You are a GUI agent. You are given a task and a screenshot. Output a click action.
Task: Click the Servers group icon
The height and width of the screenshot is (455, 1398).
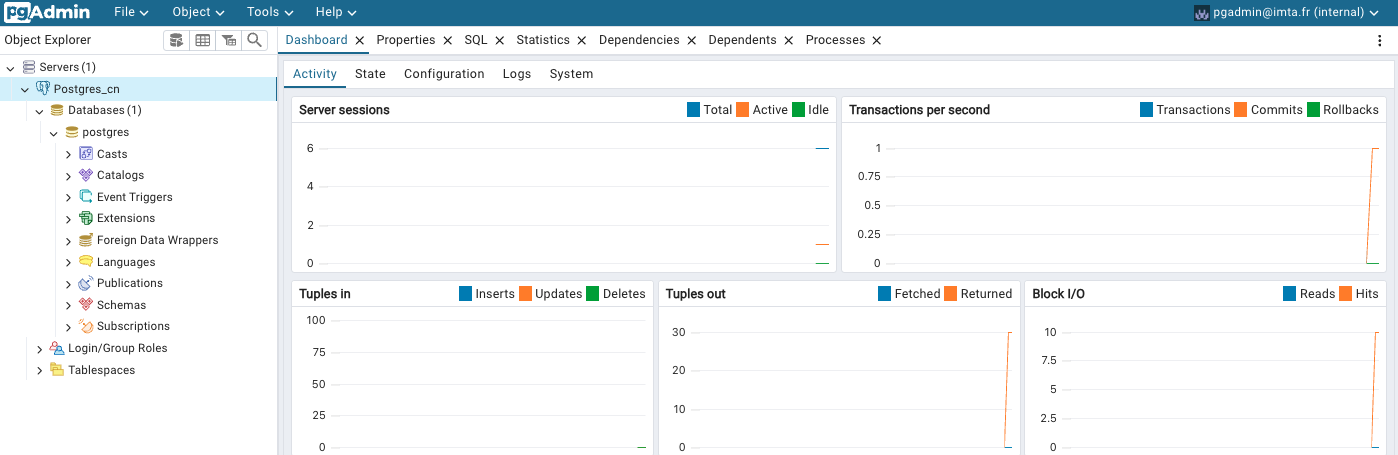(29, 67)
